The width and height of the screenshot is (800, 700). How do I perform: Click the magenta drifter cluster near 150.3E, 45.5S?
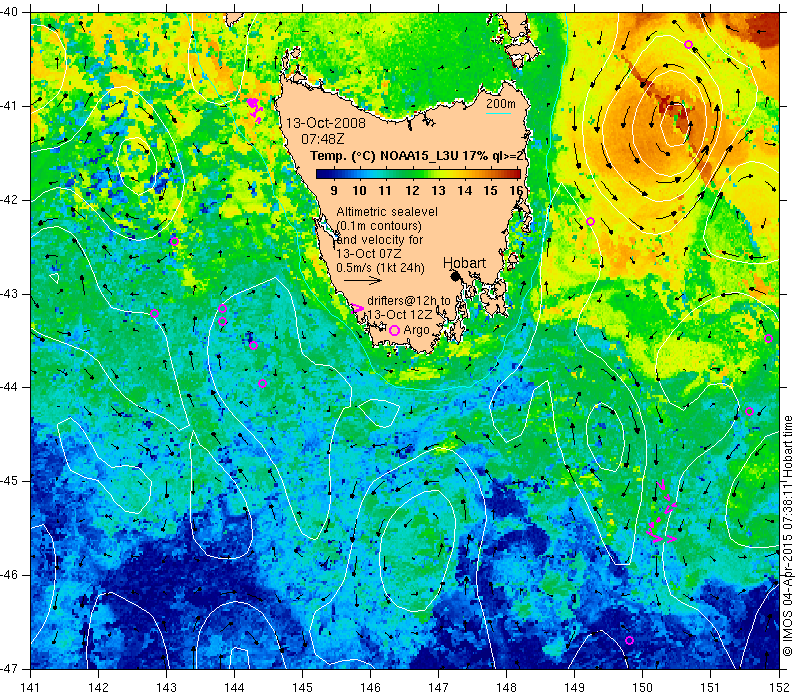point(662,511)
